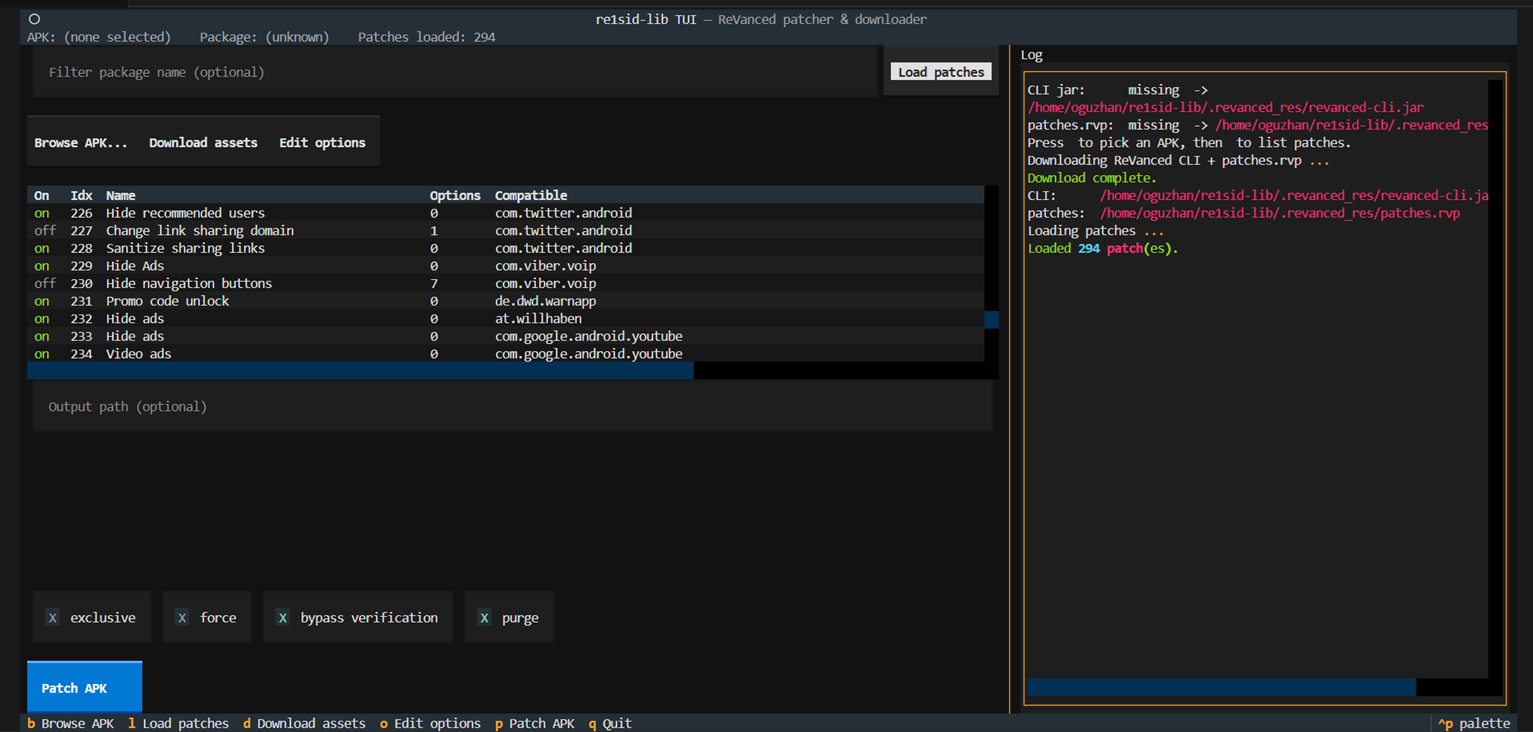
Task: Focus the Filter package name input field
Action: coord(455,72)
